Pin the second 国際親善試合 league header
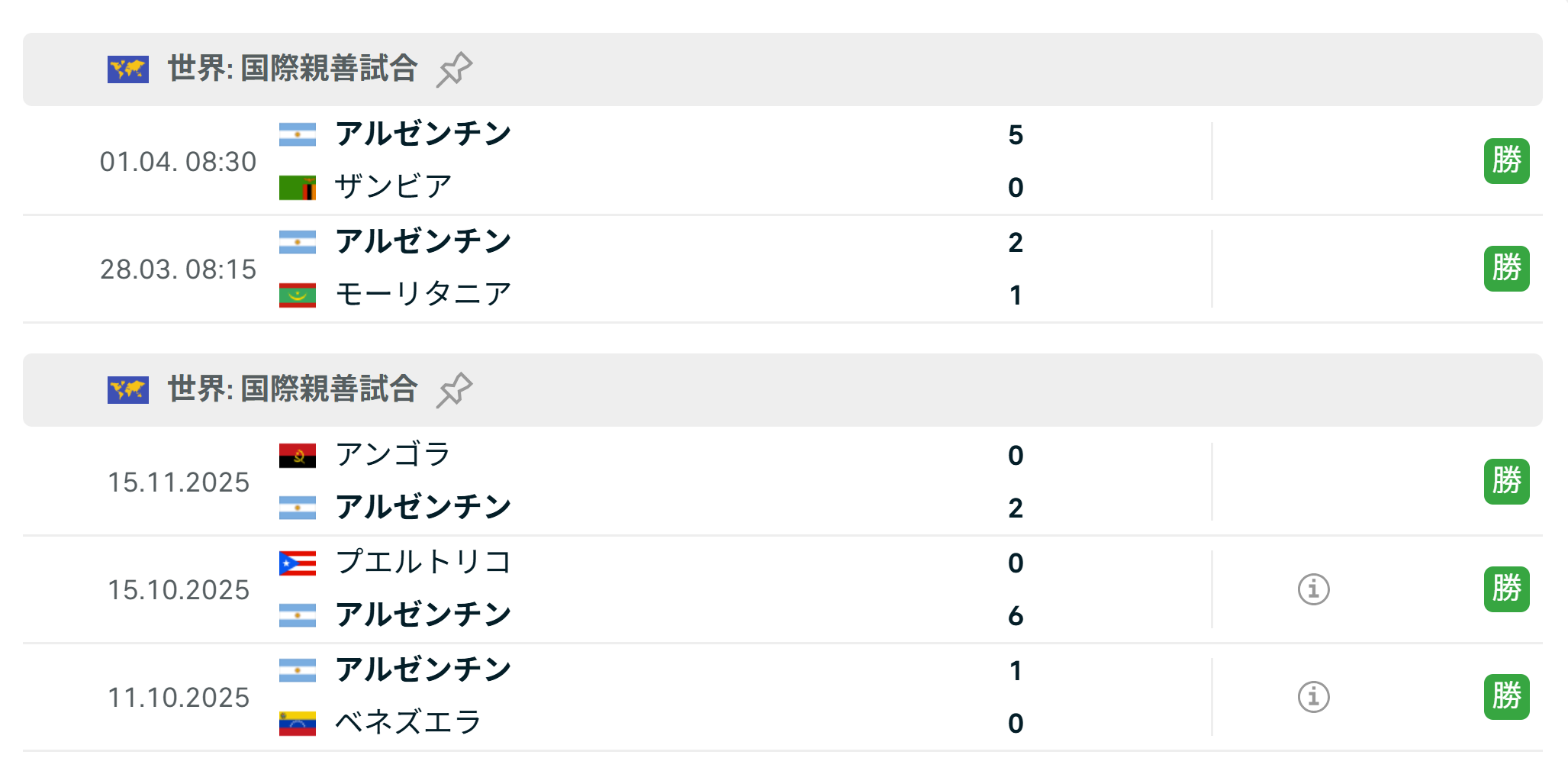This screenshot has width=1568, height=771. [454, 390]
